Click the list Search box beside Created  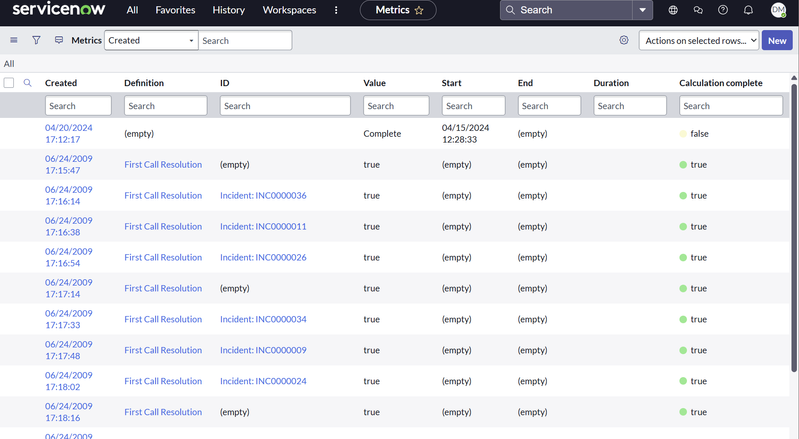tap(245, 40)
